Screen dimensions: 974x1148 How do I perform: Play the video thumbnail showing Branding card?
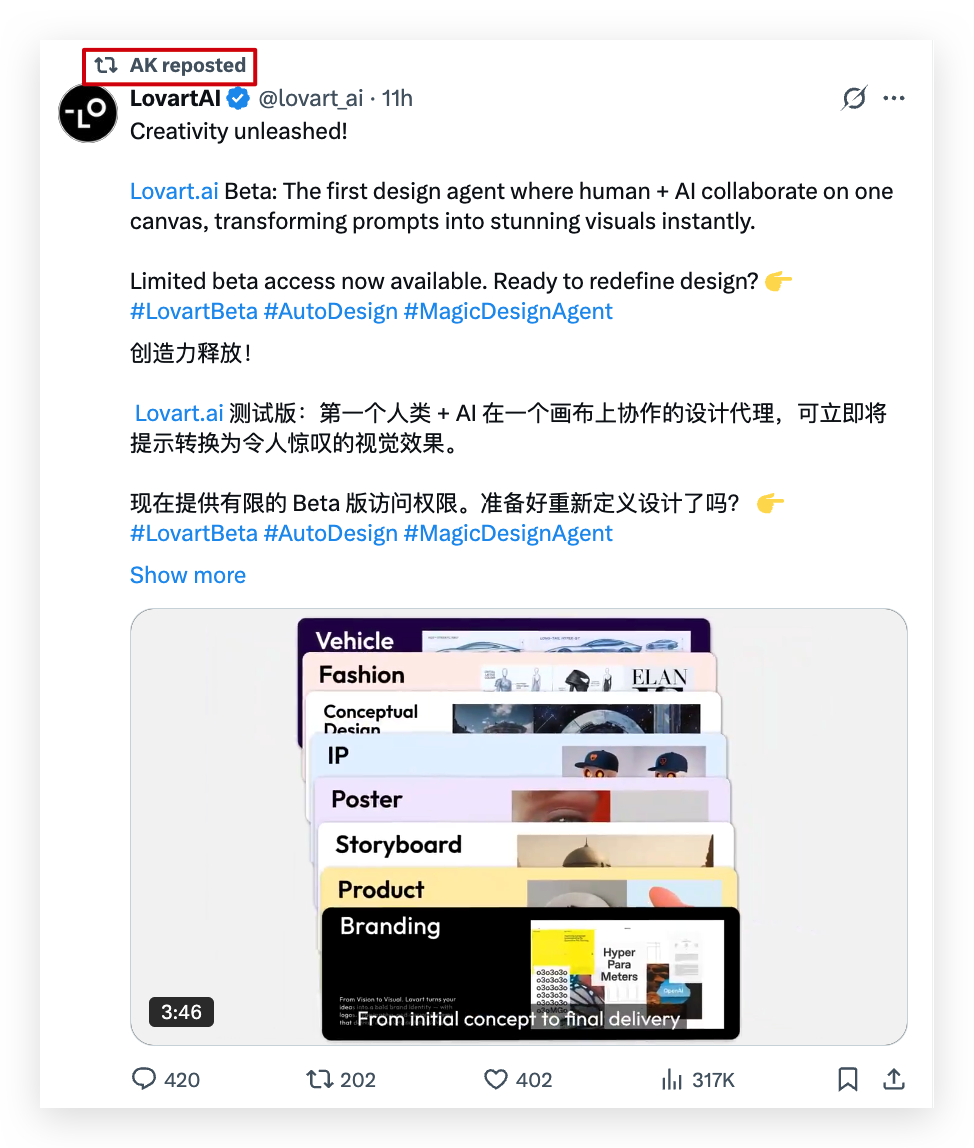point(518,827)
